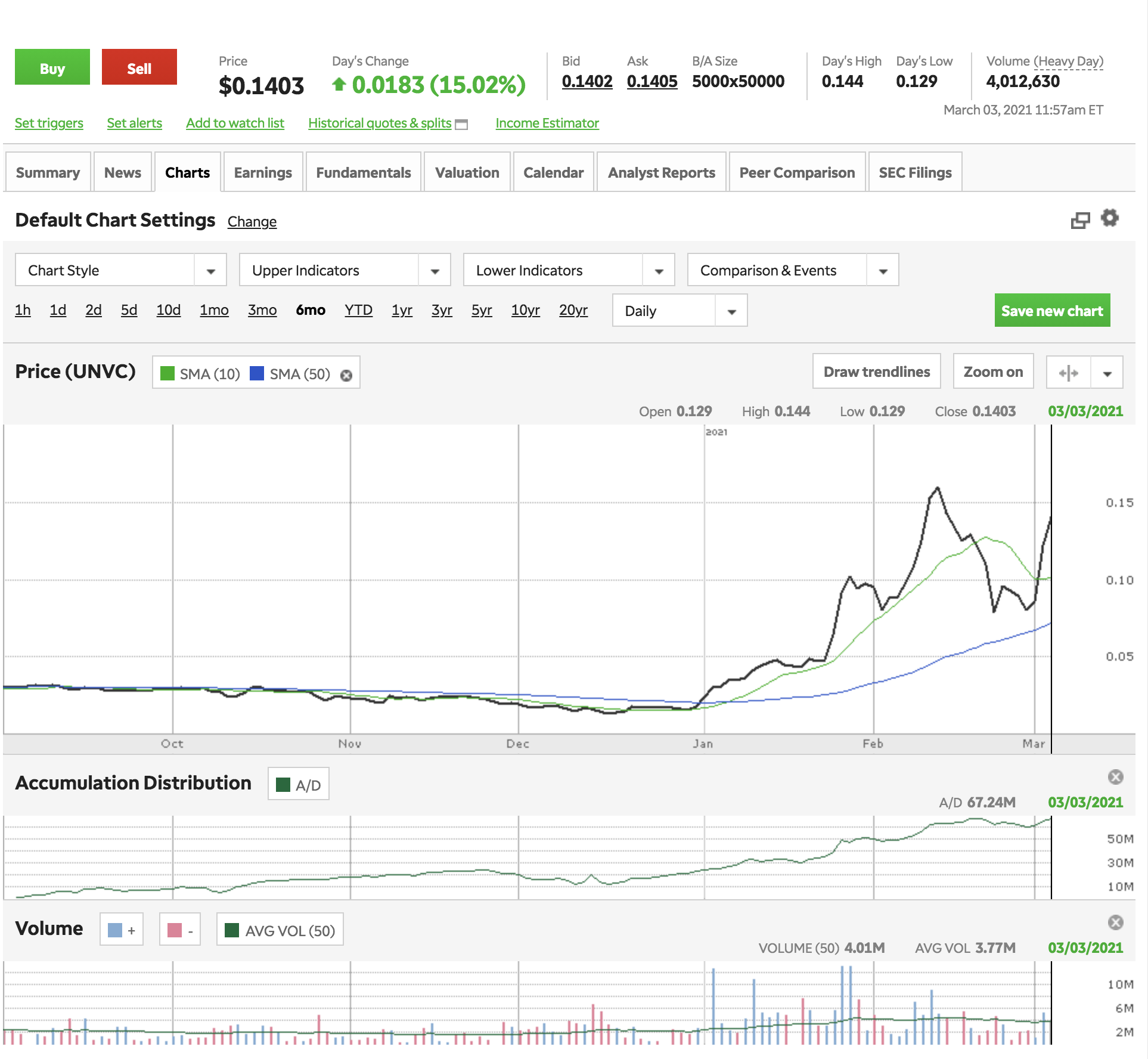Click the SMA (50) blue swatch
Image resolution: width=1148 pixels, height=1059 pixels.
pos(257,373)
